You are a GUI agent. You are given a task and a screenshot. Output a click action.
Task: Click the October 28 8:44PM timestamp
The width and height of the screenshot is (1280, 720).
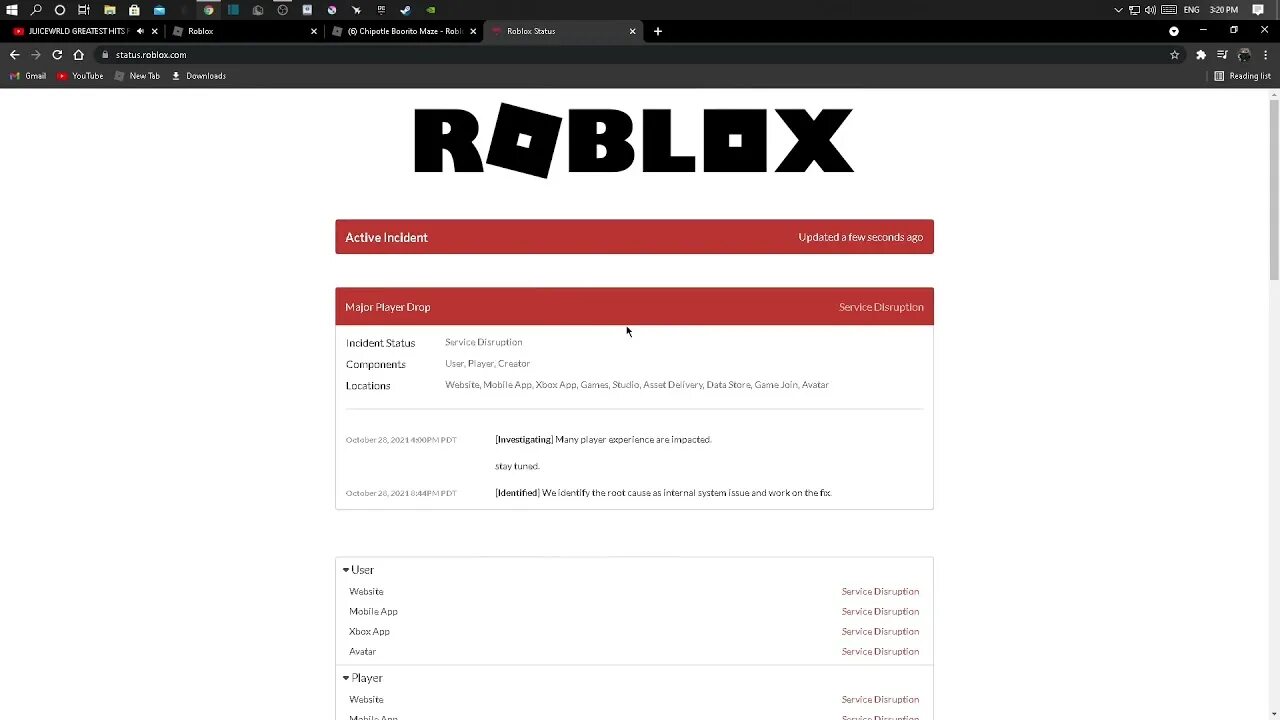pos(401,493)
